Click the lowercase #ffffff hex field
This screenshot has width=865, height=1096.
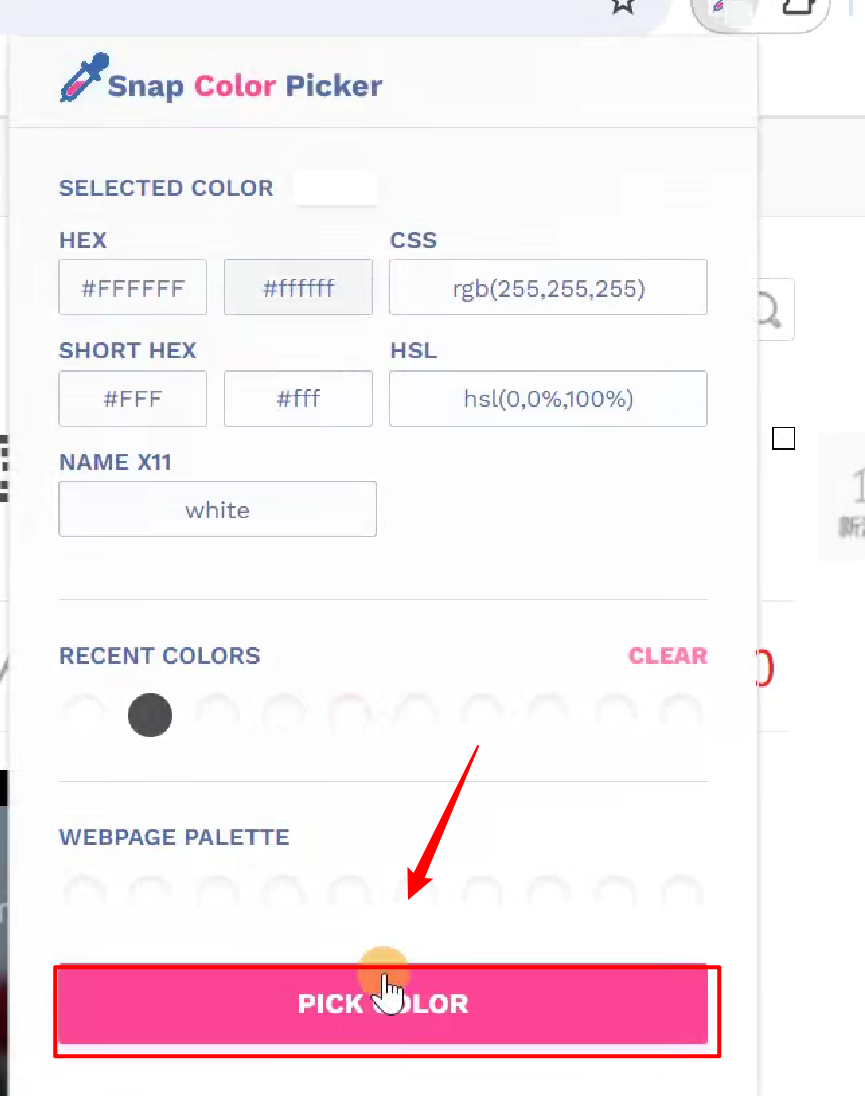point(298,288)
